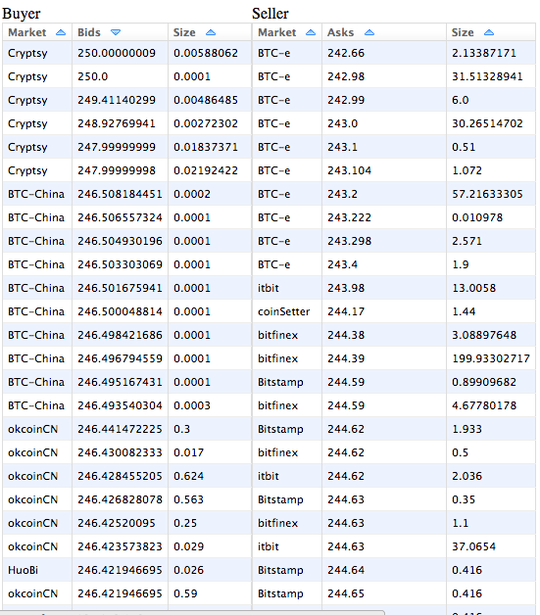This screenshot has height=615, width=540.
Task: Sort buyer table by Bids column header
Action: tap(89, 33)
